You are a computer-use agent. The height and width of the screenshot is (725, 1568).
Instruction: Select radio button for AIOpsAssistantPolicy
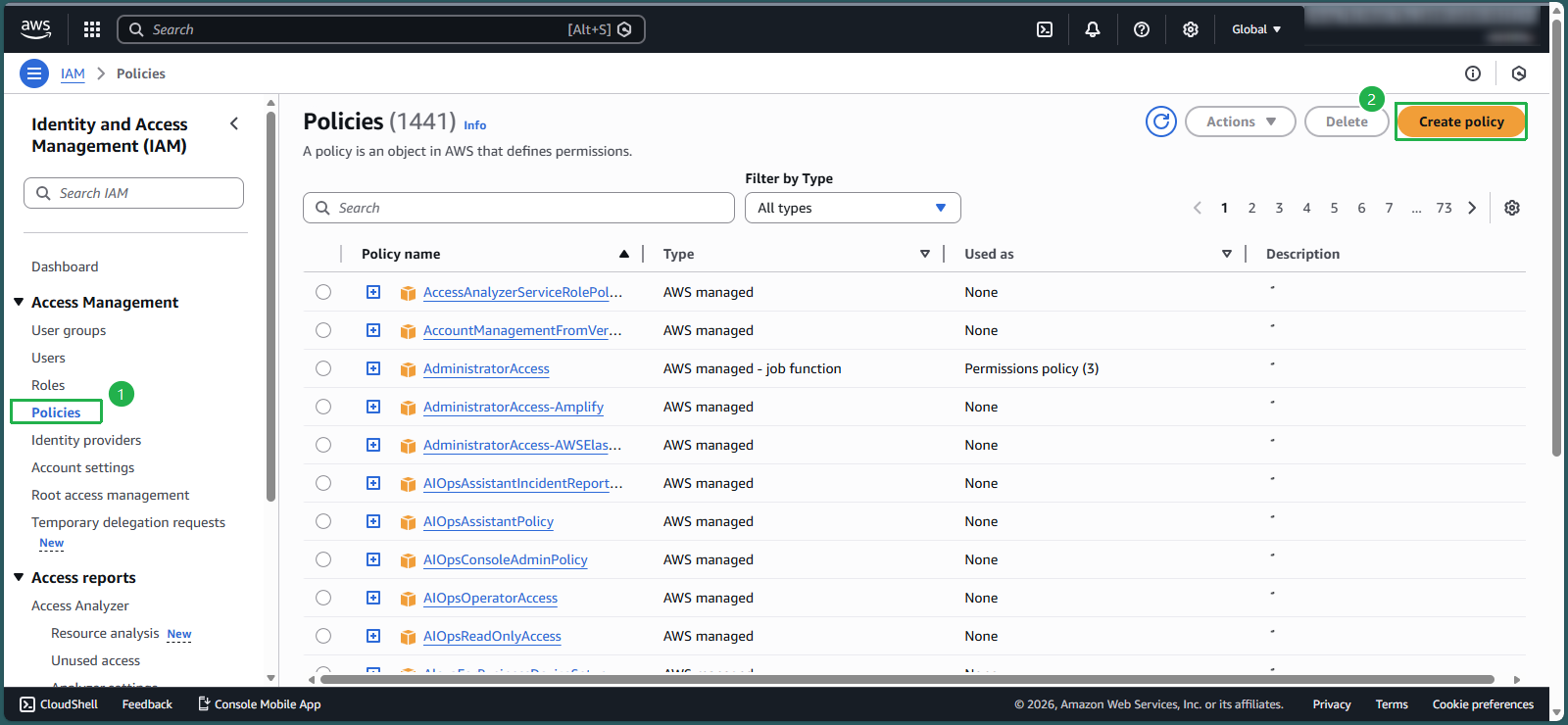point(323,521)
